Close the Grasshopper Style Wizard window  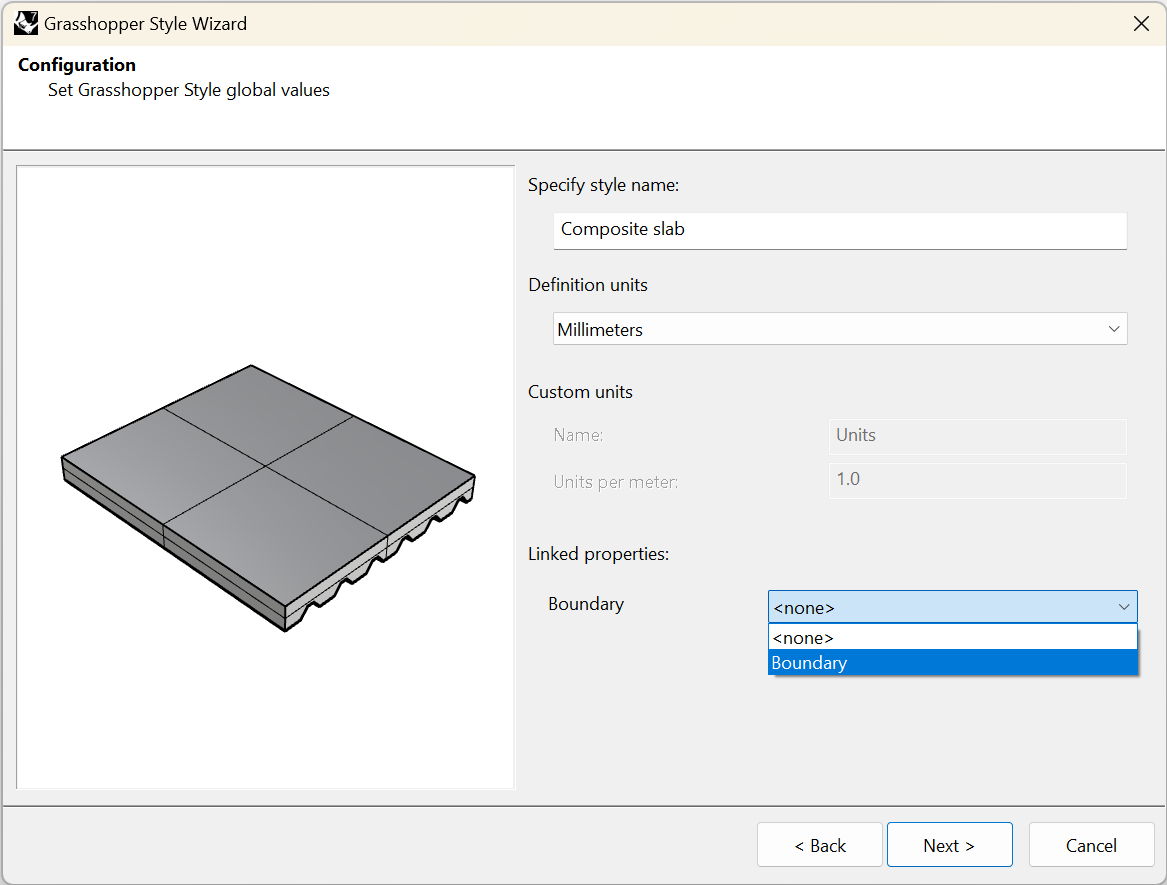tap(1141, 24)
